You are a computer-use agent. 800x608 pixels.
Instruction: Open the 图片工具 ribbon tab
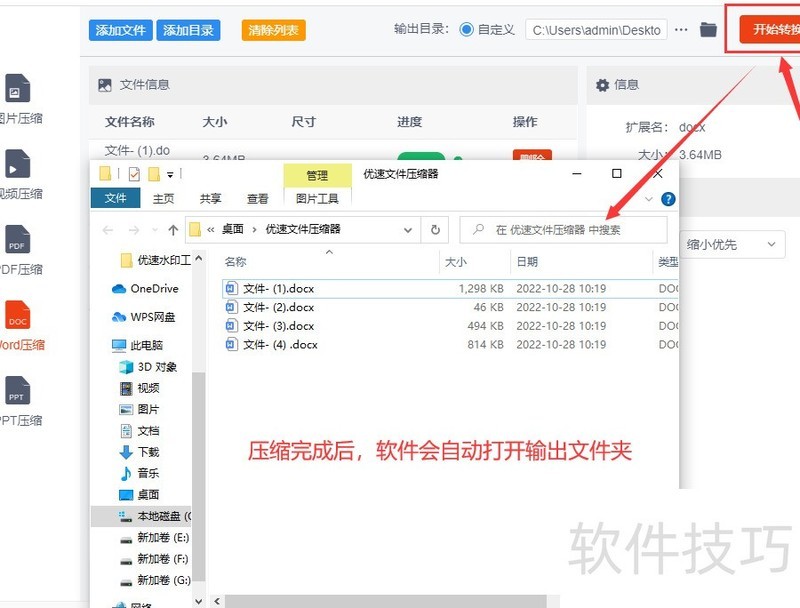click(x=317, y=198)
